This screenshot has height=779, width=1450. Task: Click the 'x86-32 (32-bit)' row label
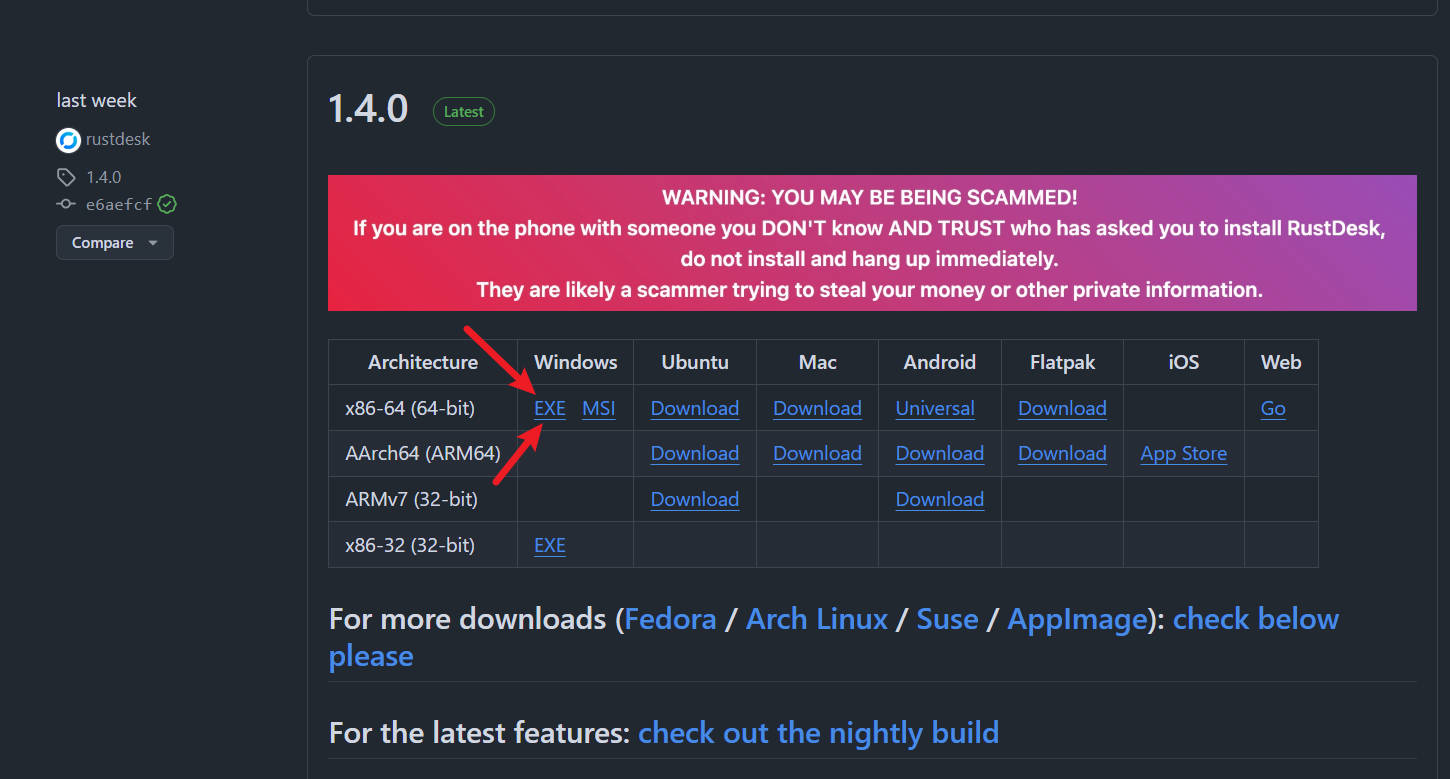click(410, 545)
